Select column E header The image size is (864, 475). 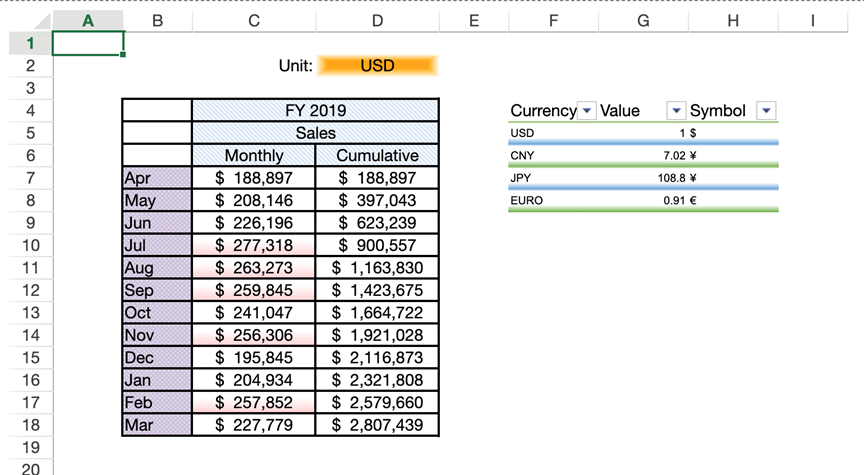474,21
